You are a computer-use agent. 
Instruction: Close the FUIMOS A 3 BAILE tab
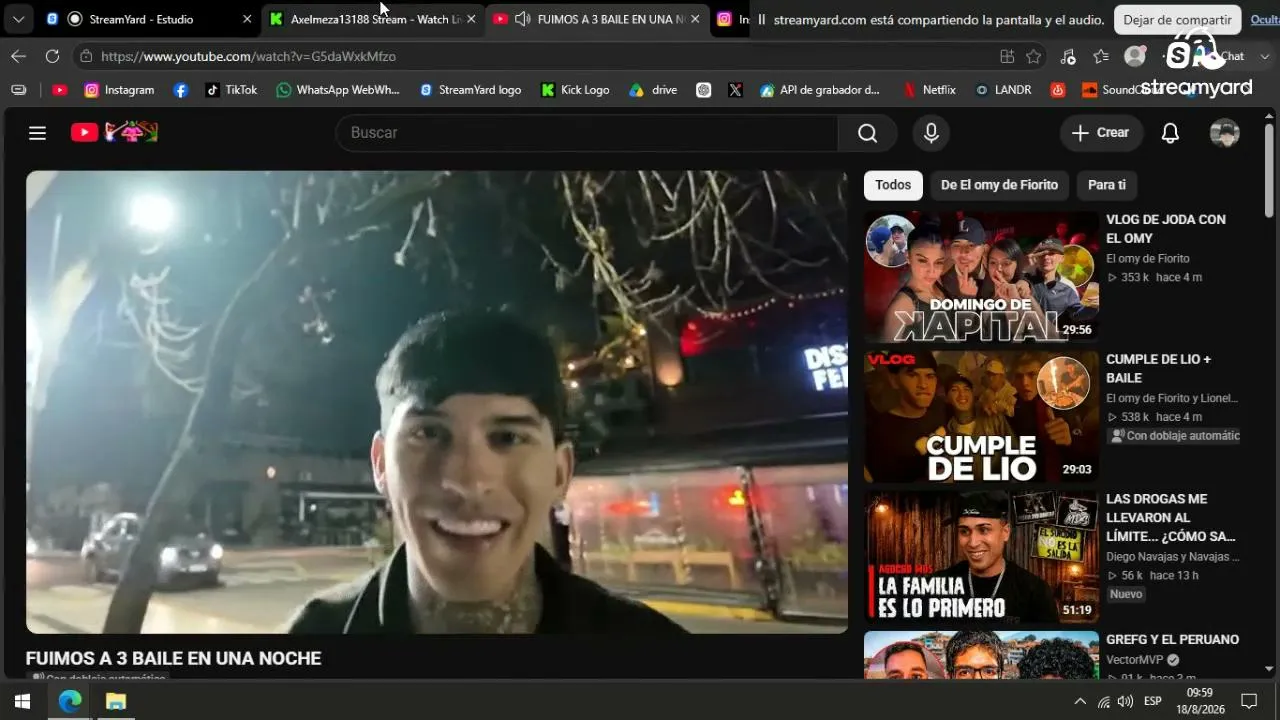[x=695, y=19]
